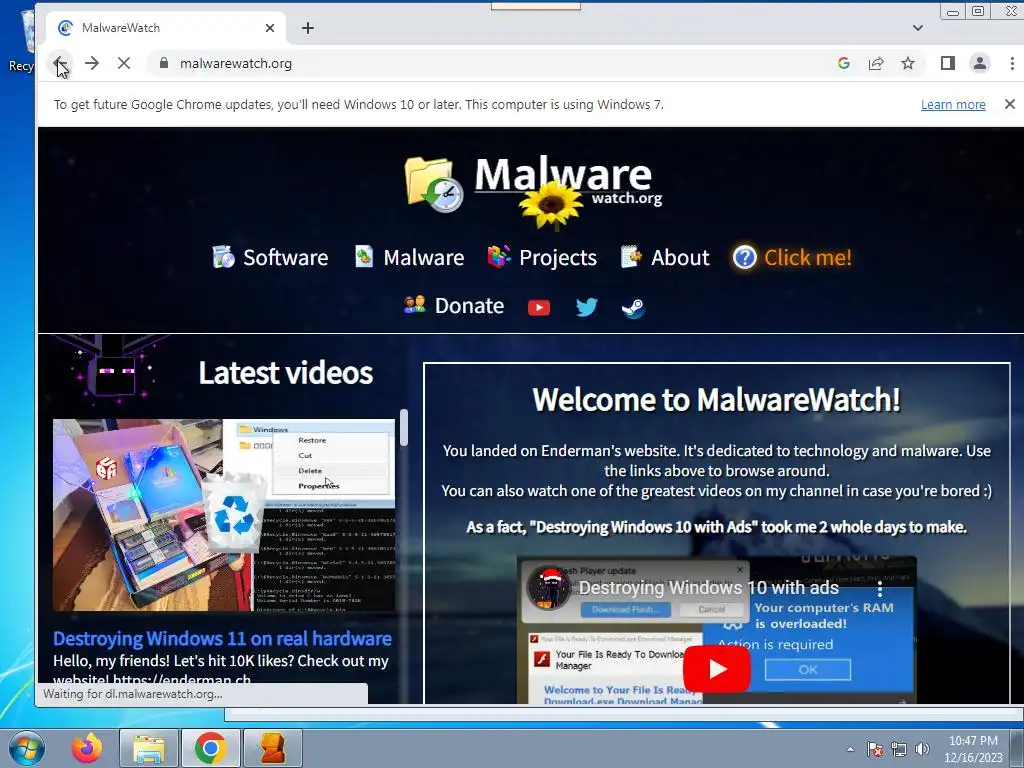Close the MalwareWatch tab
Viewport: 1024px width, 768px height.
(270, 28)
